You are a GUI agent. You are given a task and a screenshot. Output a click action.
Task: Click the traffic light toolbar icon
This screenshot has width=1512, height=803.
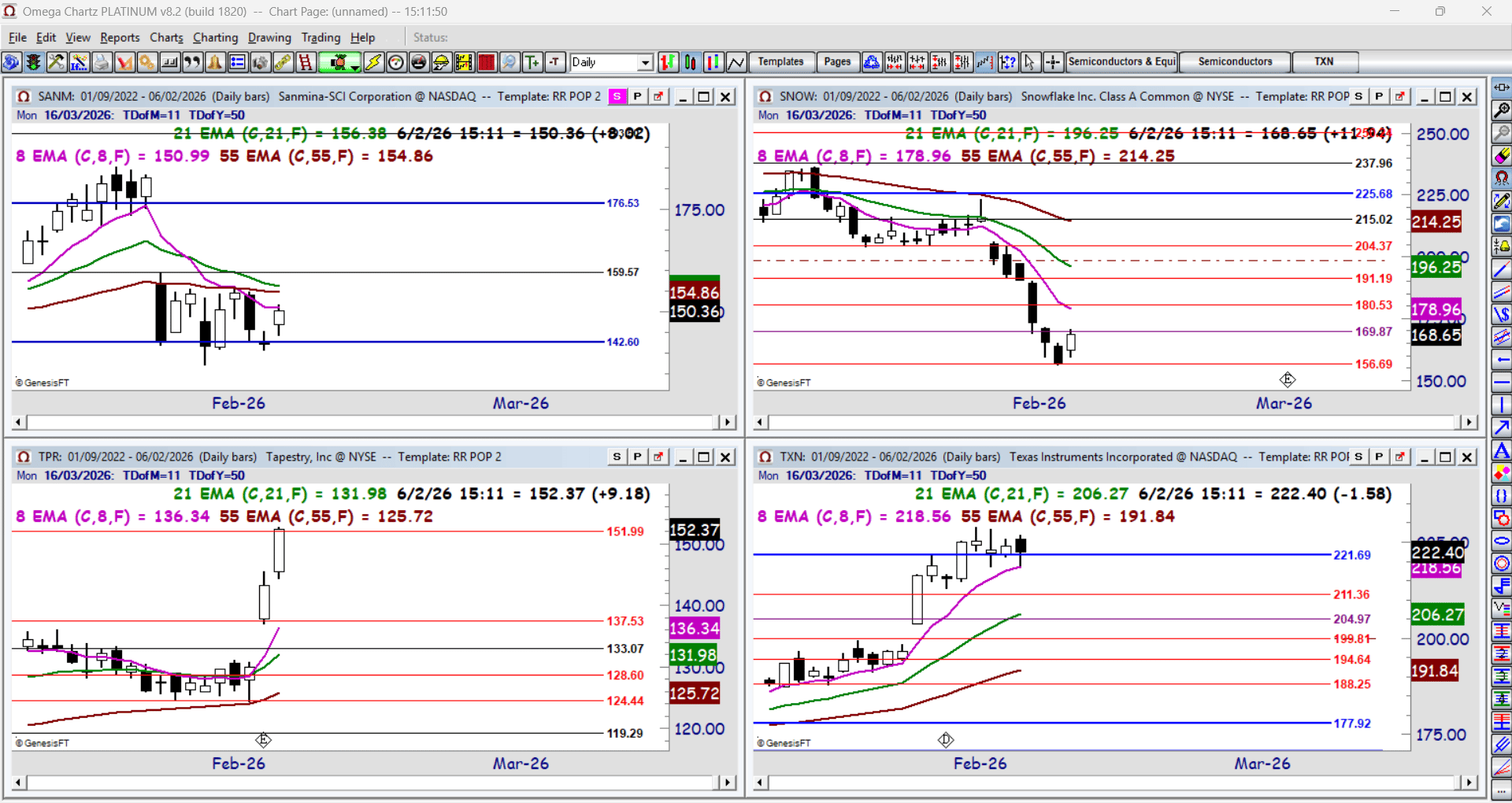pos(34,62)
